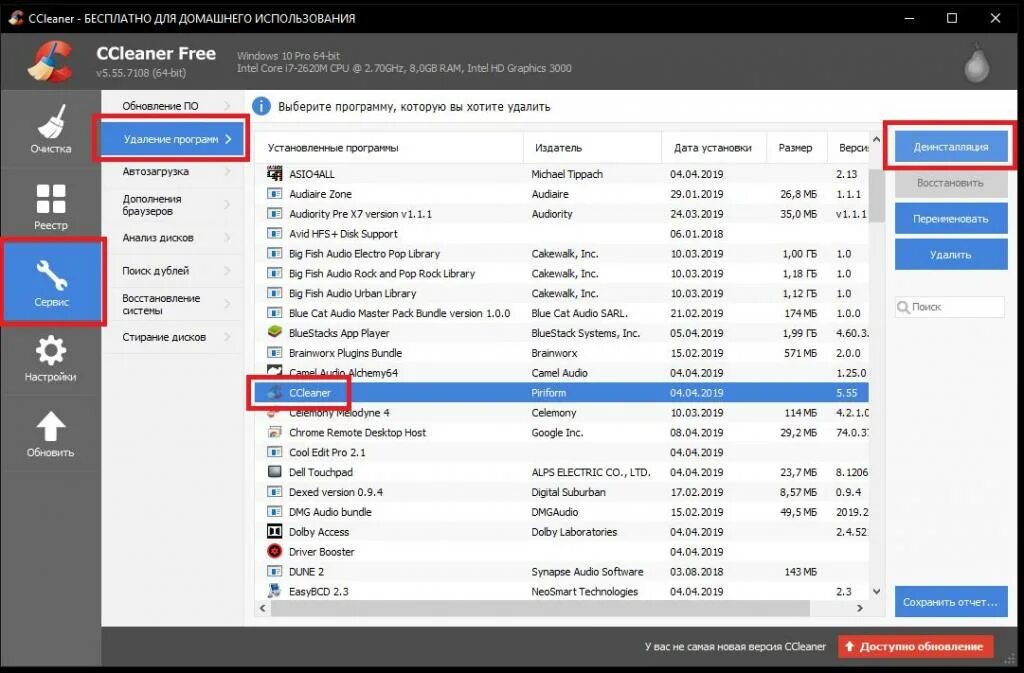The width and height of the screenshot is (1024, 673).
Task: Click the pear icon in header
Action: pyautogui.click(x=977, y=63)
